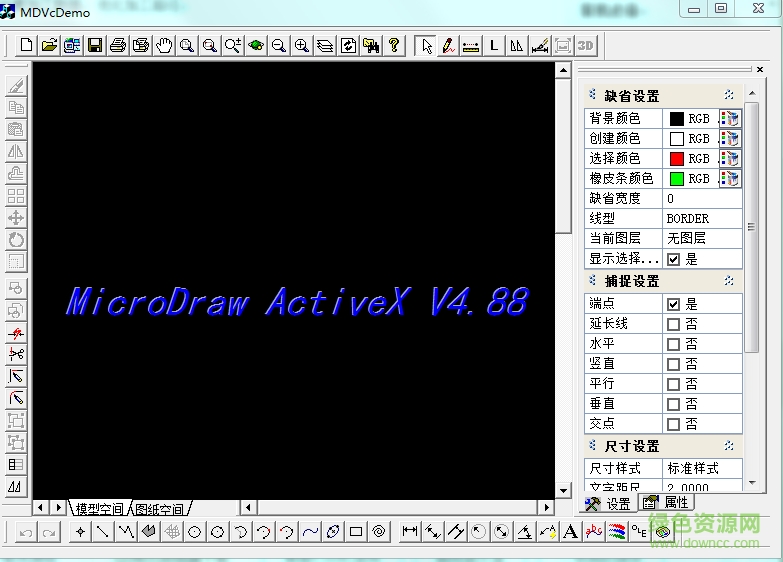Collapse the 尺寸设置 section
Screen dimensions: 783x562
point(729,445)
